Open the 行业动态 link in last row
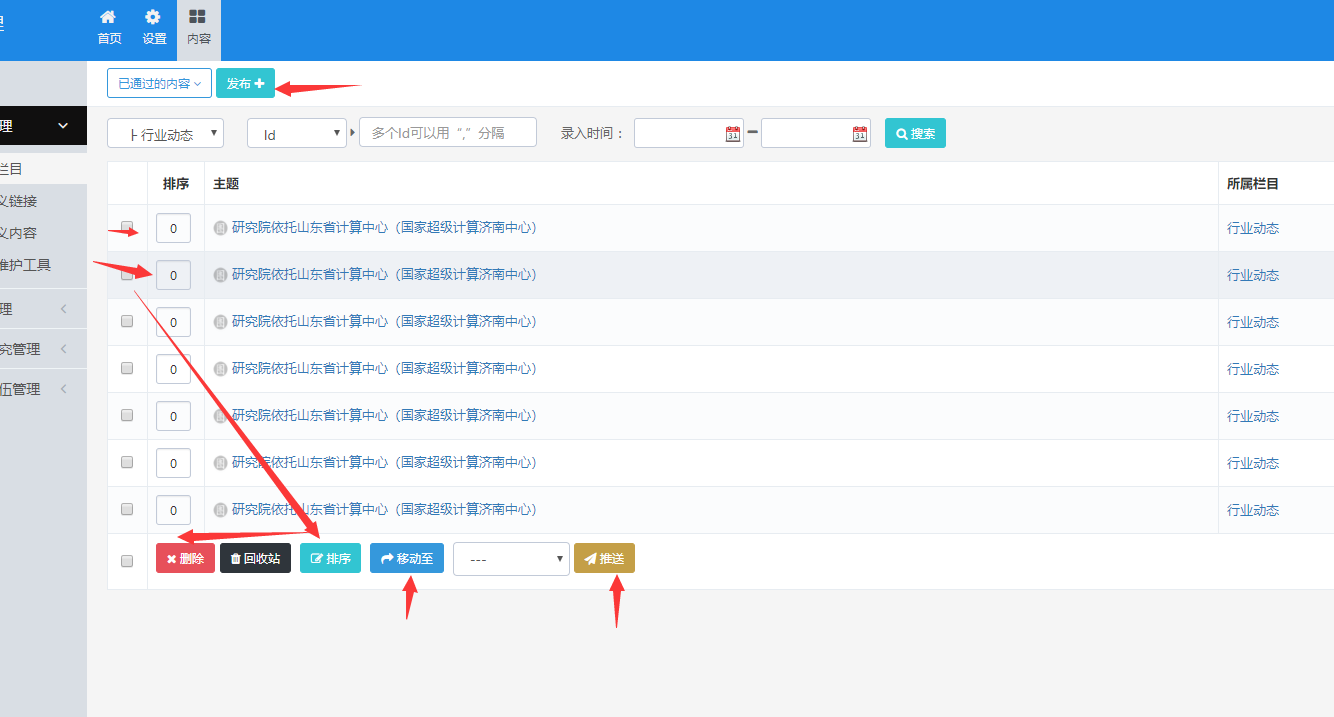Screen dimensions: 1334x717 pyautogui.click(x=1253, y=510)
